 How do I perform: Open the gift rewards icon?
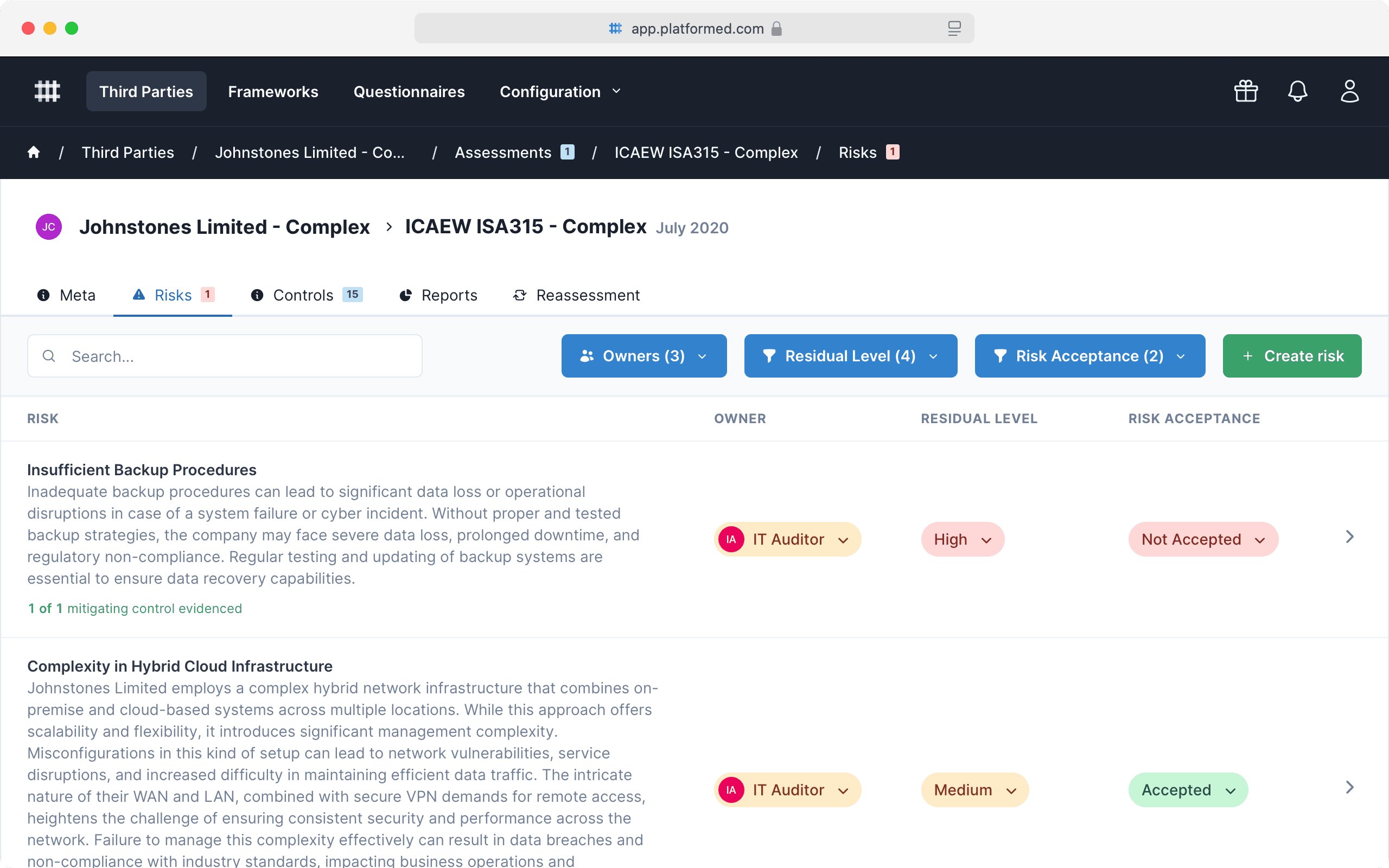(x=1246, y=91)
